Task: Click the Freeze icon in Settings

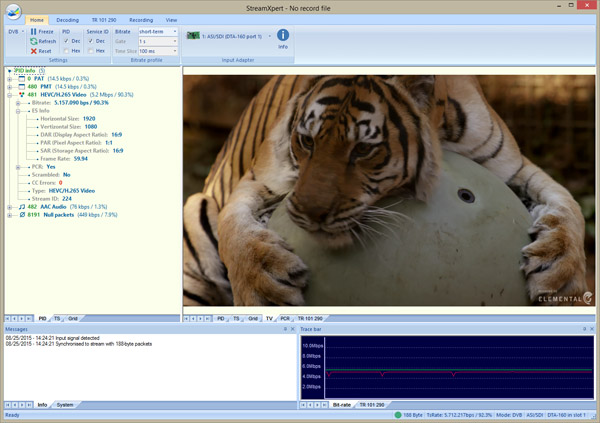Action: pos(33,31)
